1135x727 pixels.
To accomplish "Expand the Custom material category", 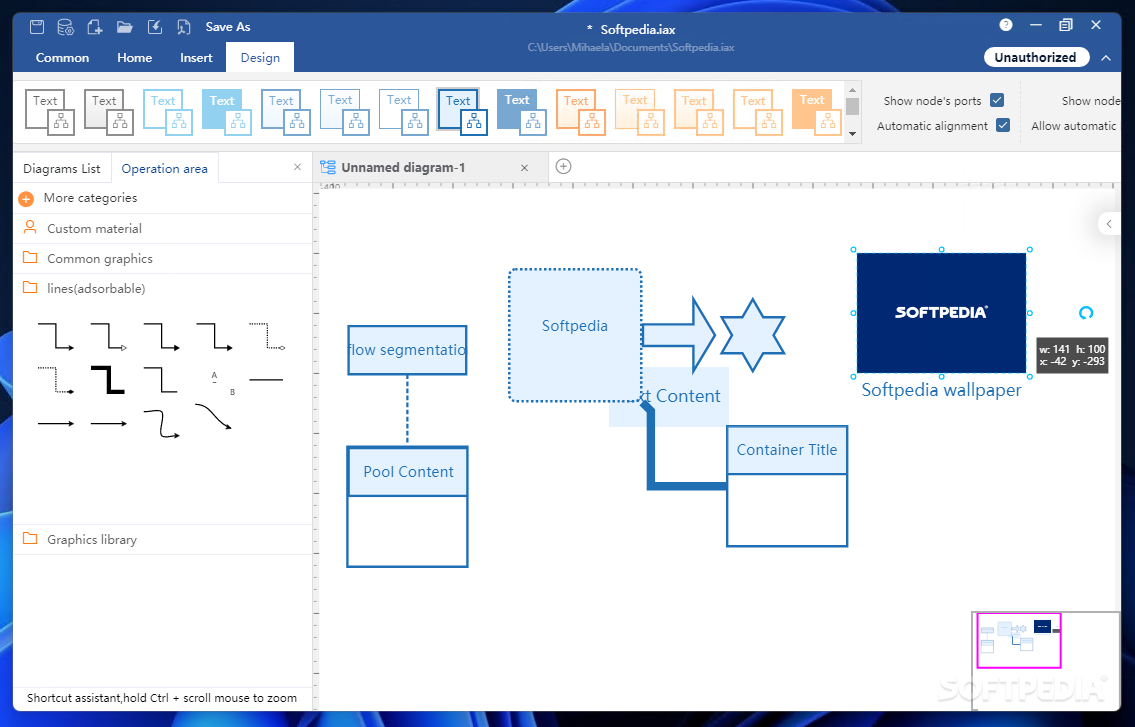I will 163,228.
